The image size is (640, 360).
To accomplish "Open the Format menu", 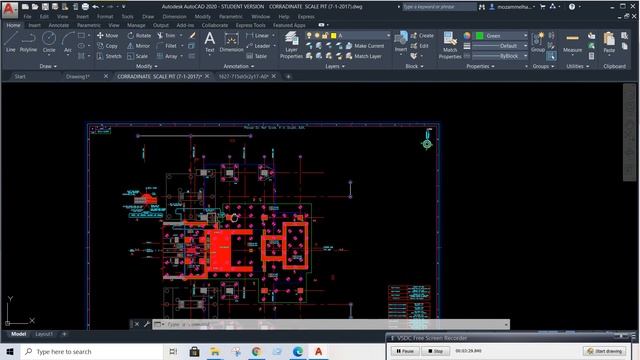I will click(105, 17).
